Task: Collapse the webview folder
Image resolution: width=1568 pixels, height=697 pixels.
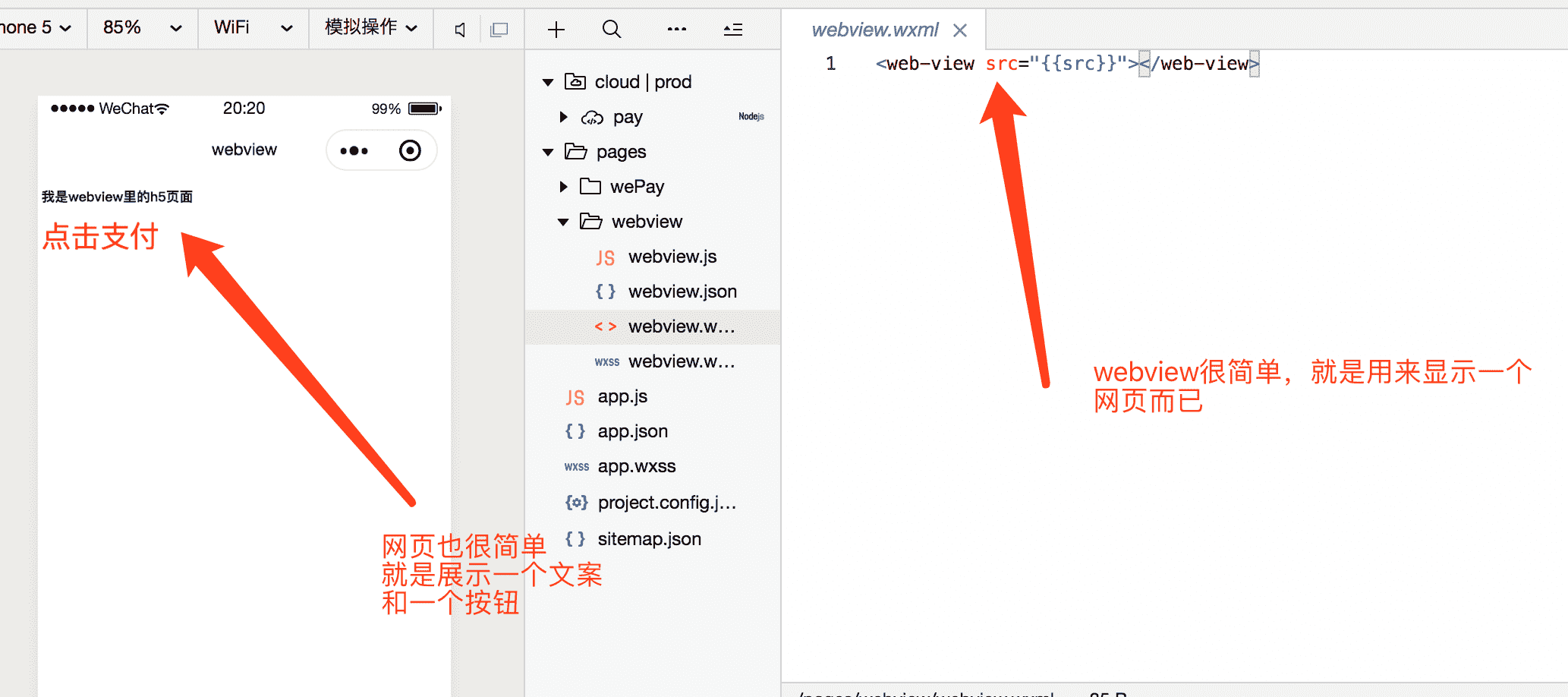Action: pyautogui.click(x=563, y=222)
